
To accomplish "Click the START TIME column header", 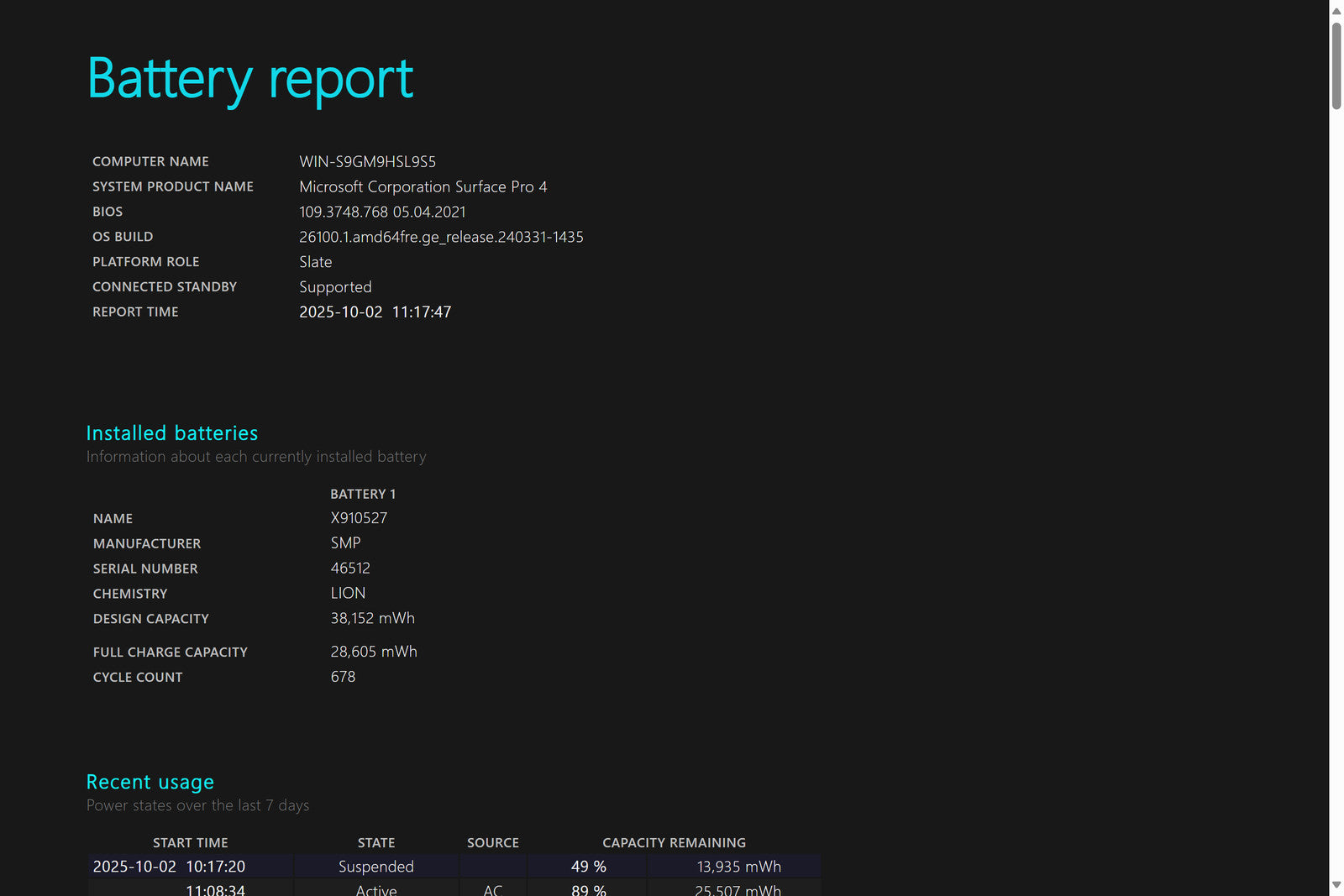I will tap(190, 842).
